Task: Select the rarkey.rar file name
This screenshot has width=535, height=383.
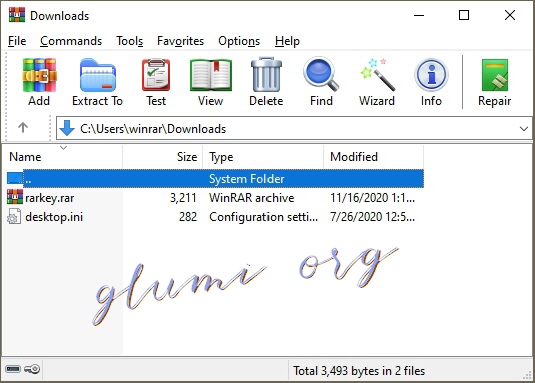Action: (50, 198)
